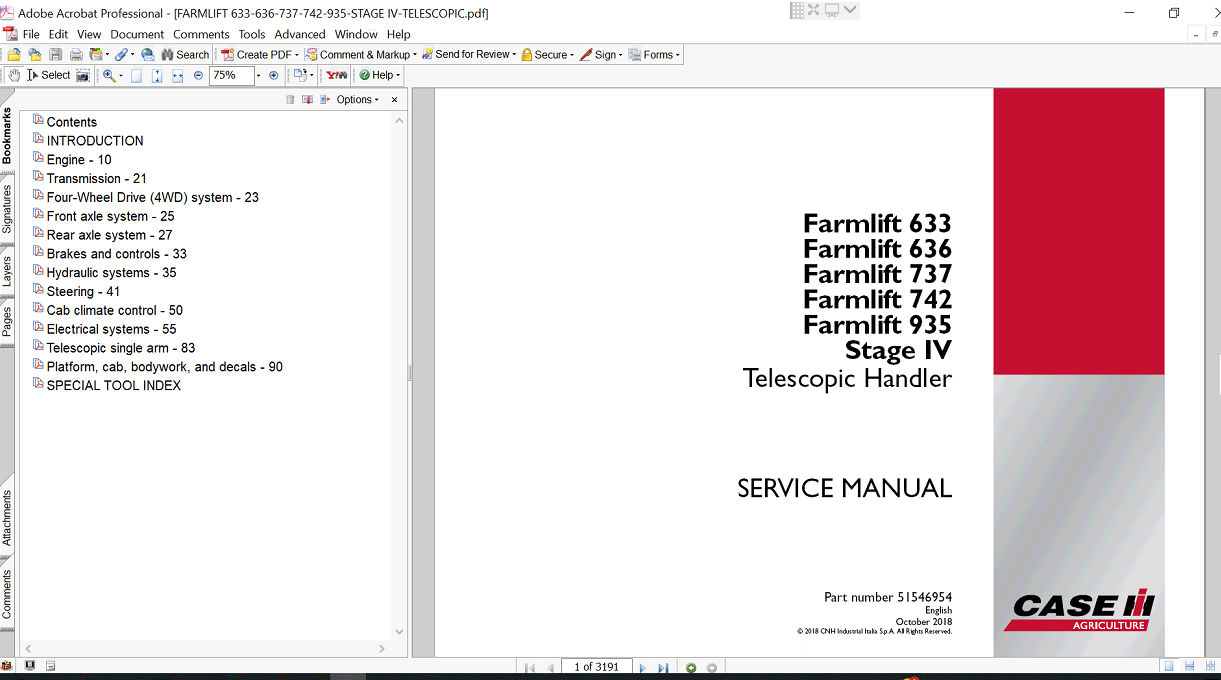
Task: Click the Save floppy disk icon
Action: tap(56, 55)
